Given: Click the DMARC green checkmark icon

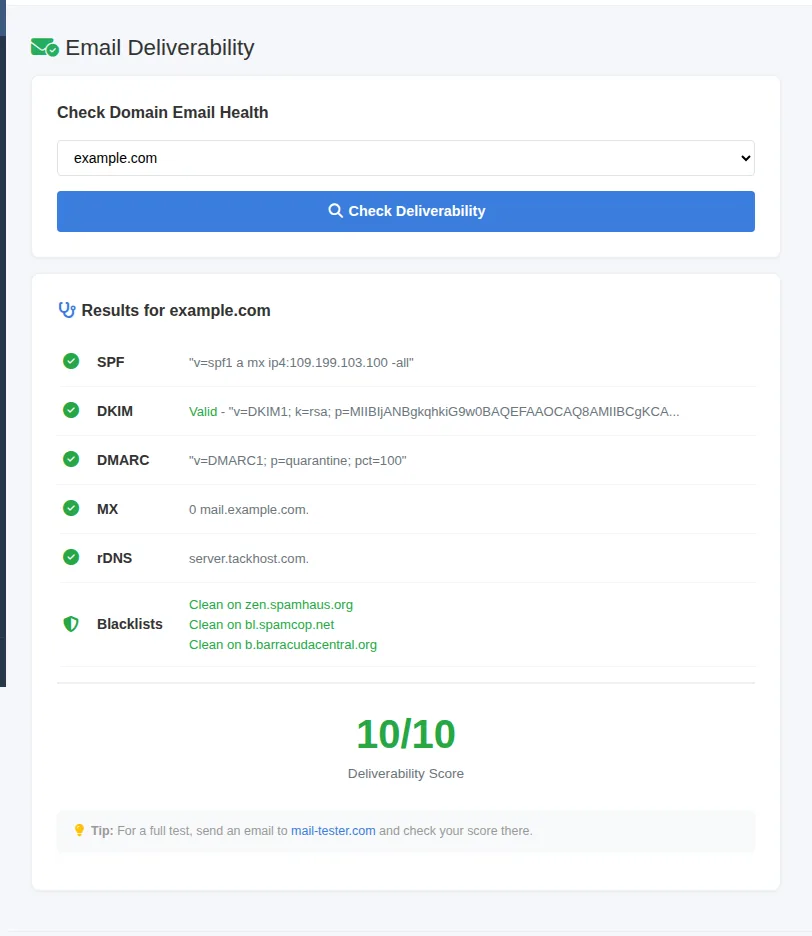Looking at the screenshot, I should click(71, 459).
